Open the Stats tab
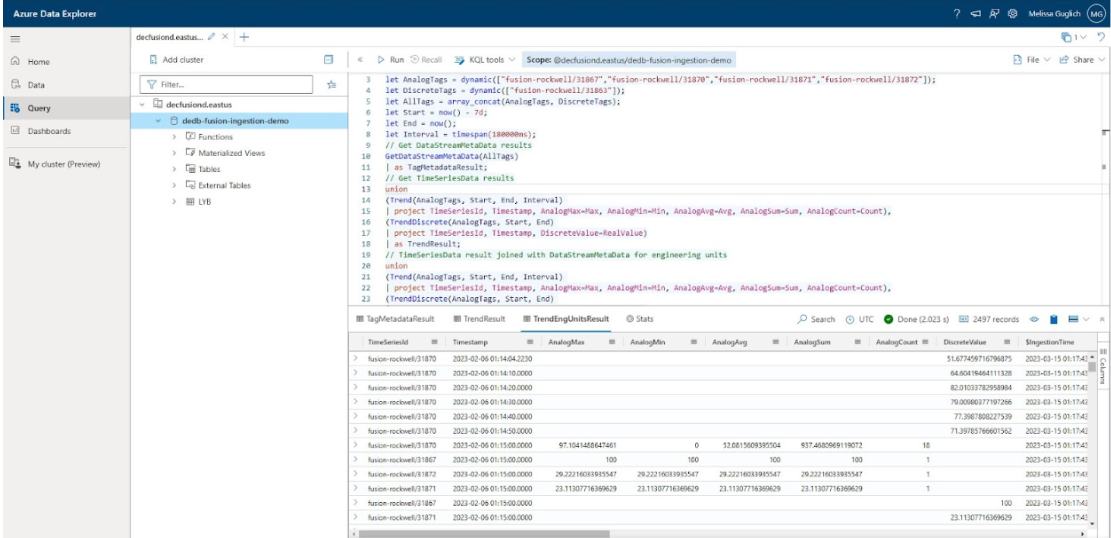The height and width of the screenshot is (538, 1111). coord(640,319)
